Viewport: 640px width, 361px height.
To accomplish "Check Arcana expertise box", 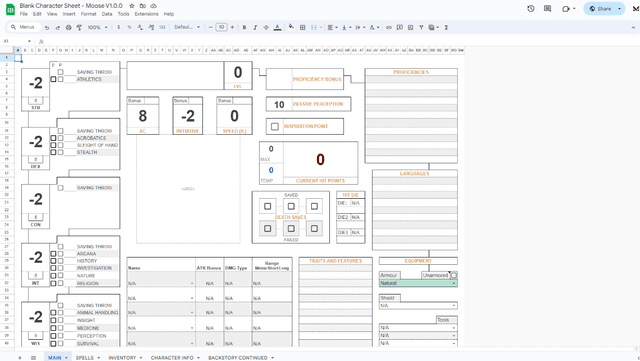I will tap(53, 254).
